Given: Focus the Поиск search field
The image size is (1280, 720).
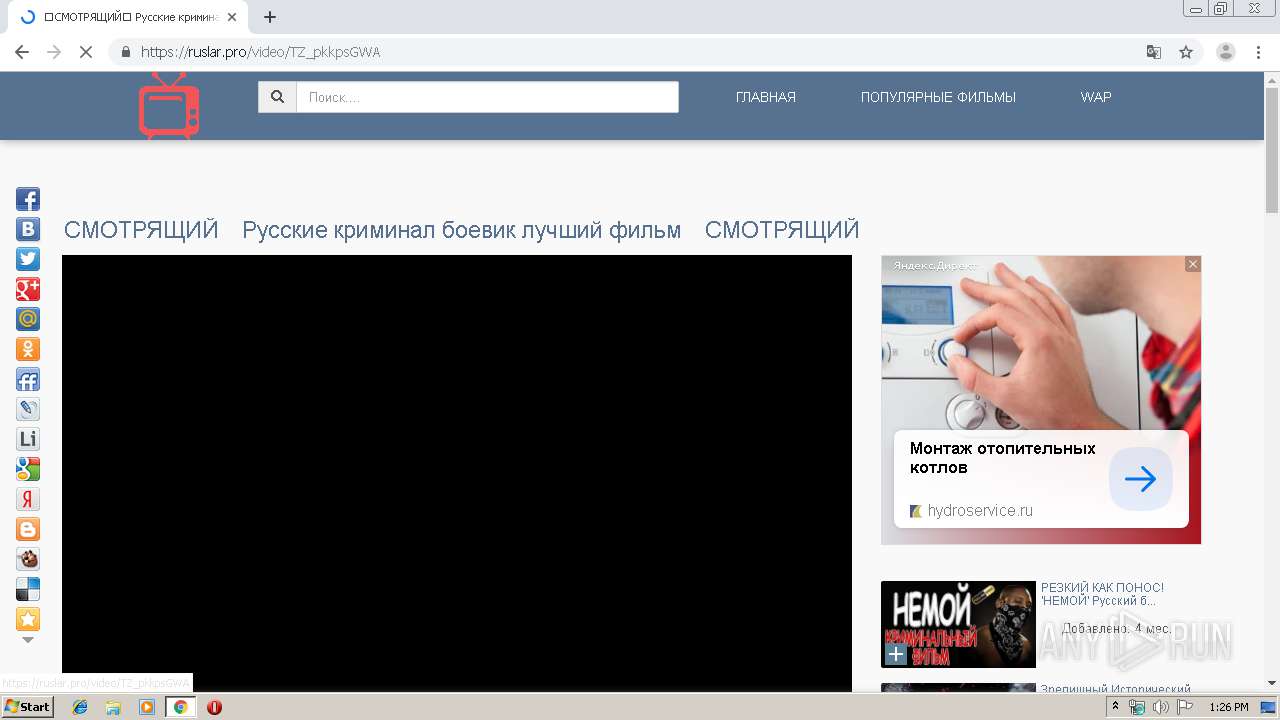Looking at the screenshot, I should [x=487, y=97].
